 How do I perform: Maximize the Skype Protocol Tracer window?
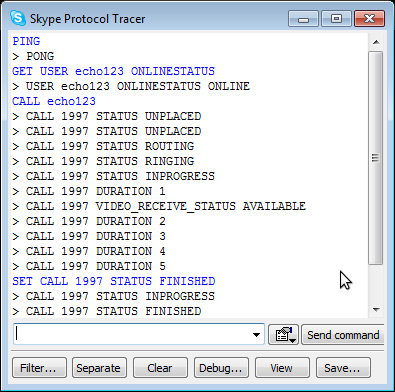coord(336,19)
